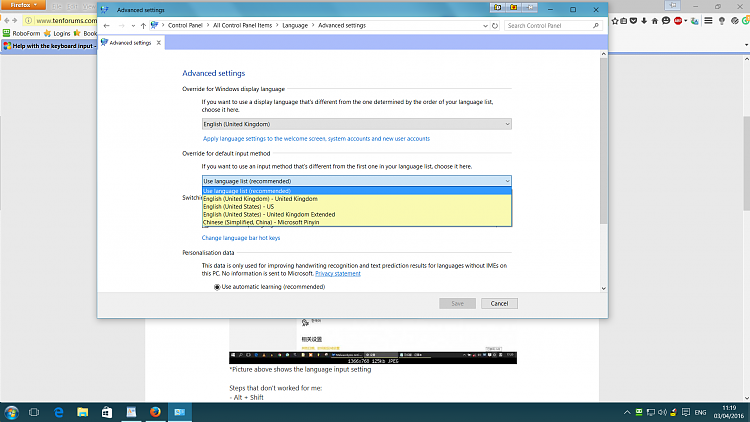Screen dimensions: 750x422
Task: Open the Apply language settings to welcome screen link
Action: point(316,139)
